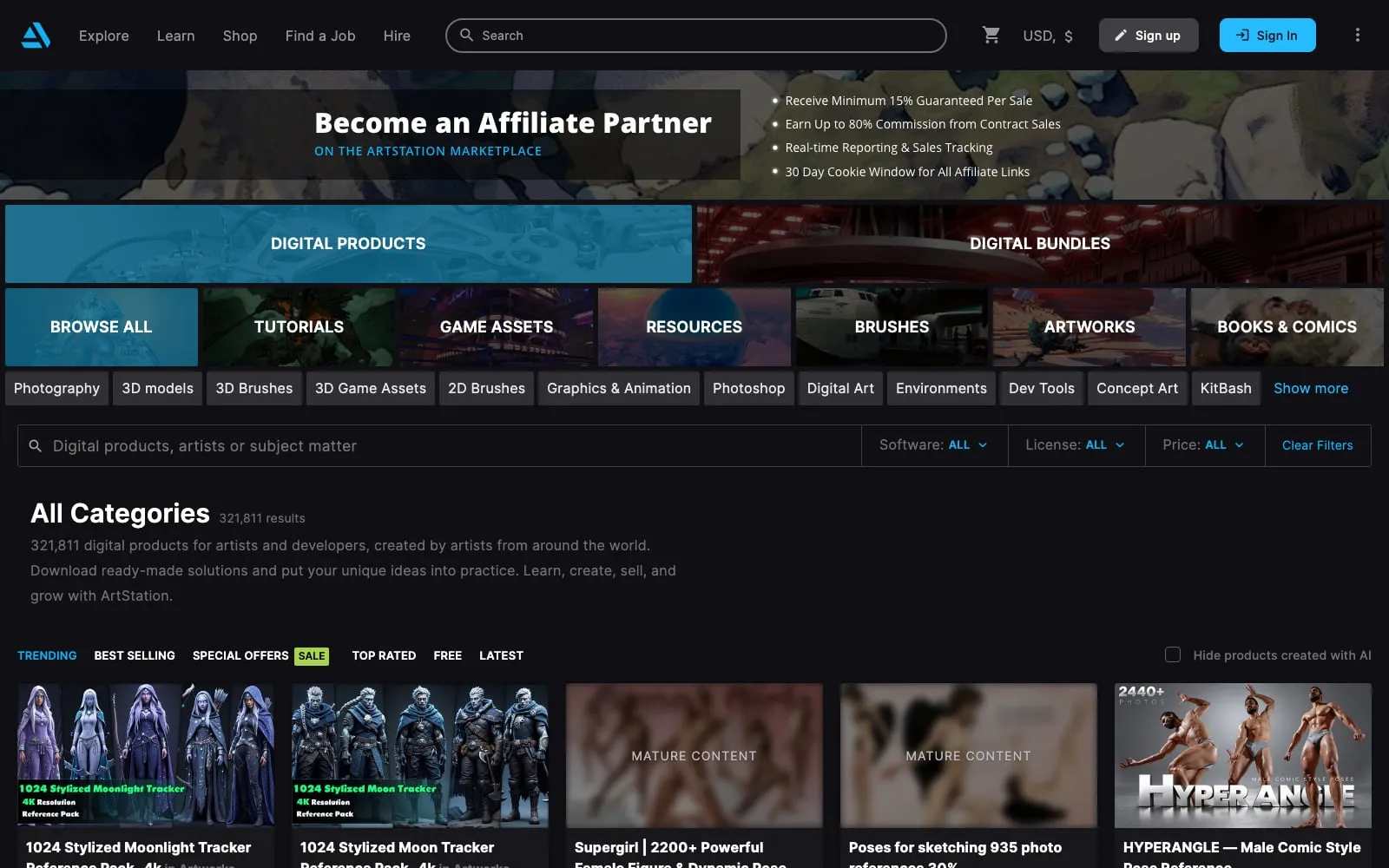
Task: Open the shopping cart
Action: 991,35
